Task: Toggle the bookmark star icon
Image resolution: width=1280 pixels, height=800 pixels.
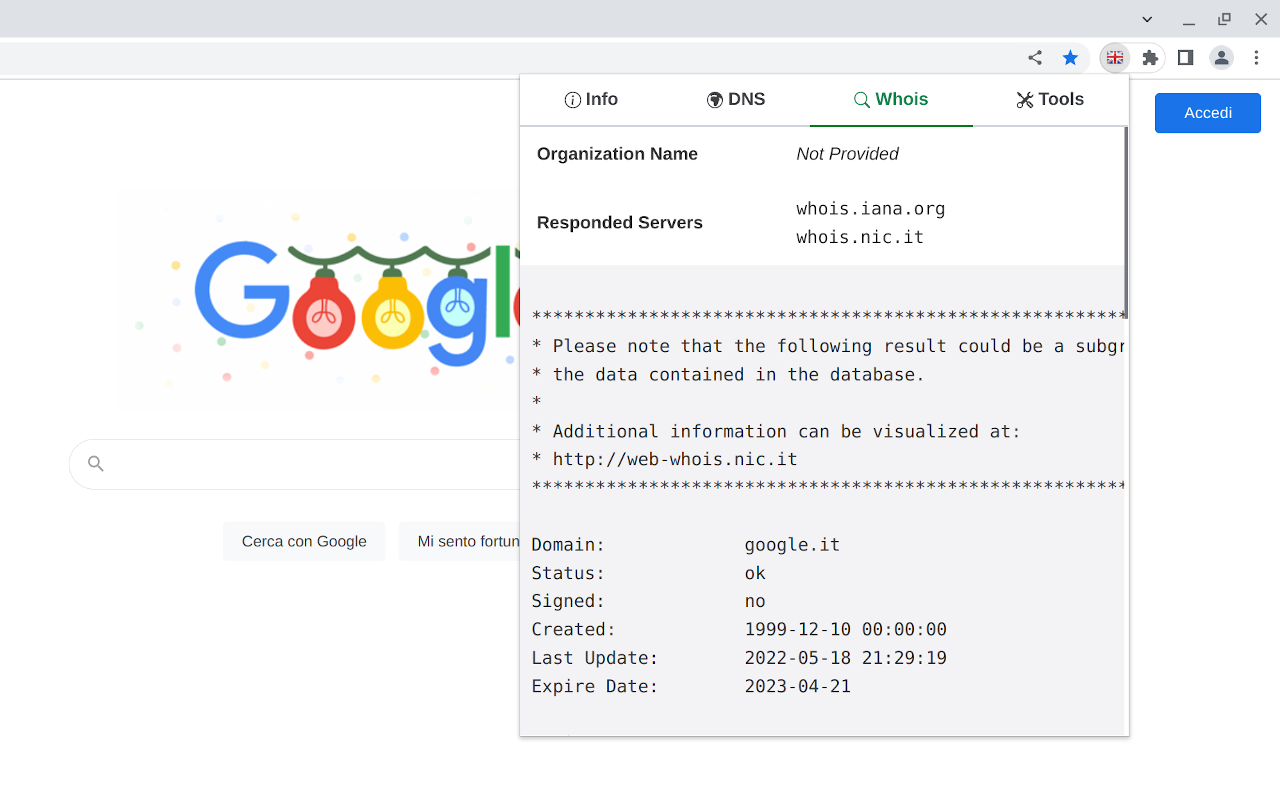Action: point(1070,58)
